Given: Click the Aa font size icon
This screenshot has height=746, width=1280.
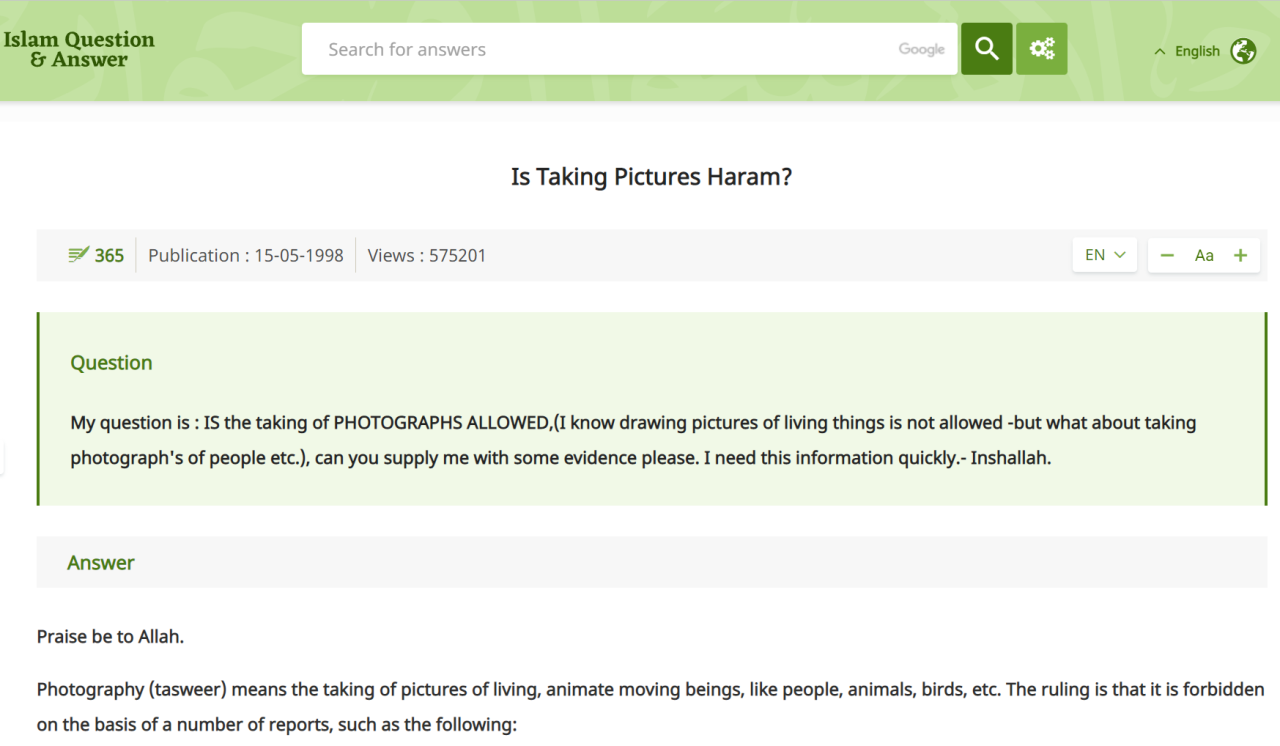Looking at the screenshot, I should point(1204,255).
